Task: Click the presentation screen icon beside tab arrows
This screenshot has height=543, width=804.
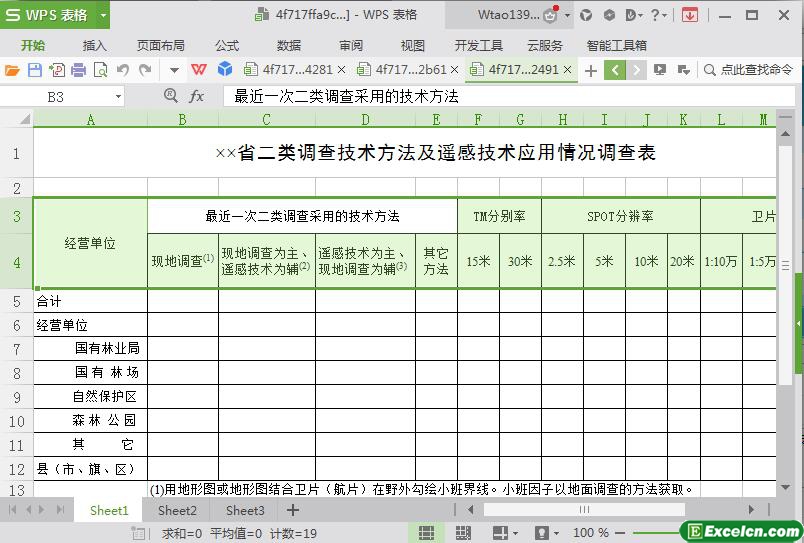Action: tap(660, 70)
